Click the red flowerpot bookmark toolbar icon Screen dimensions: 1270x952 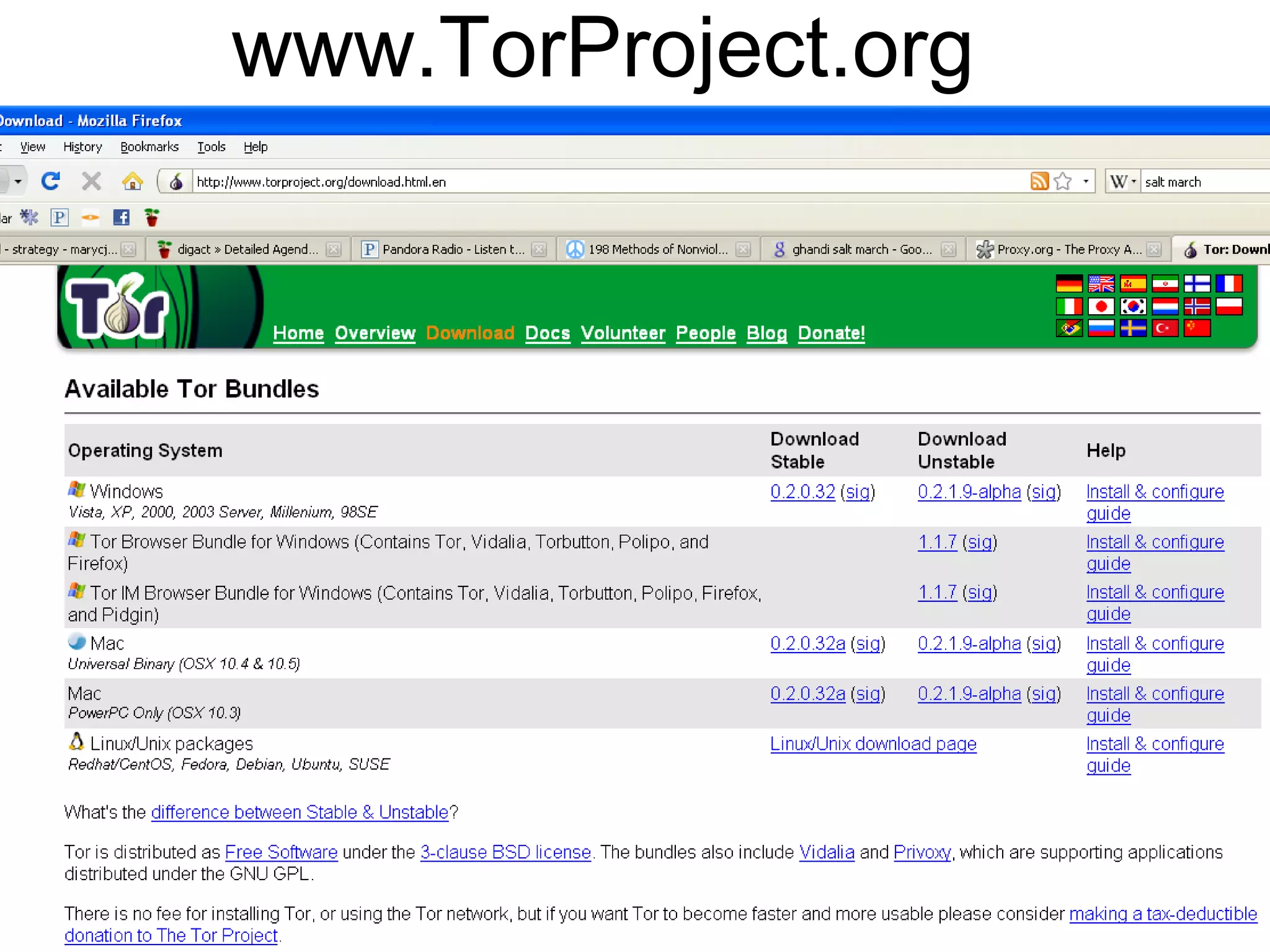(151, 217)
